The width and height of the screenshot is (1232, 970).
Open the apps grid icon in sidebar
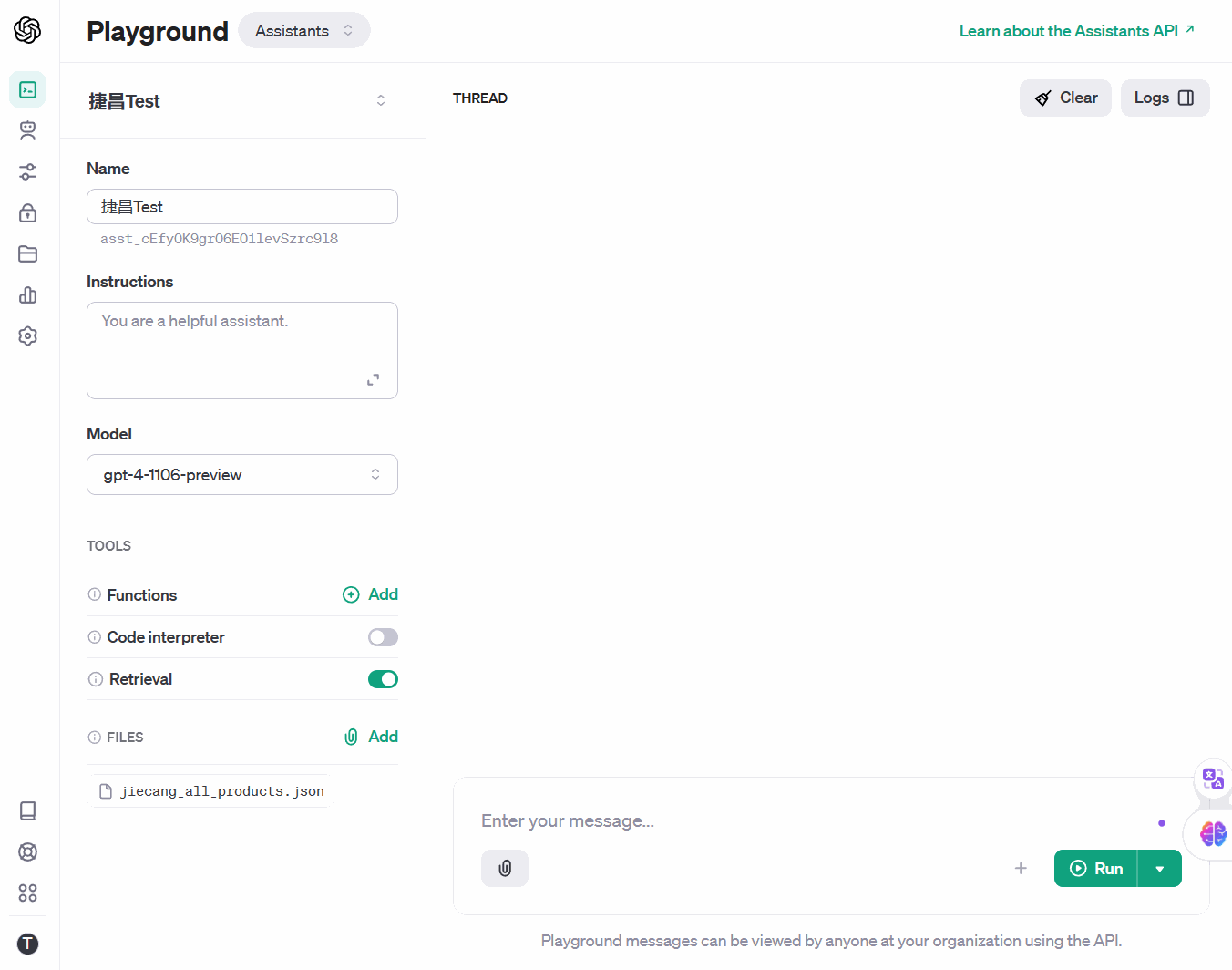pos(27,893)
